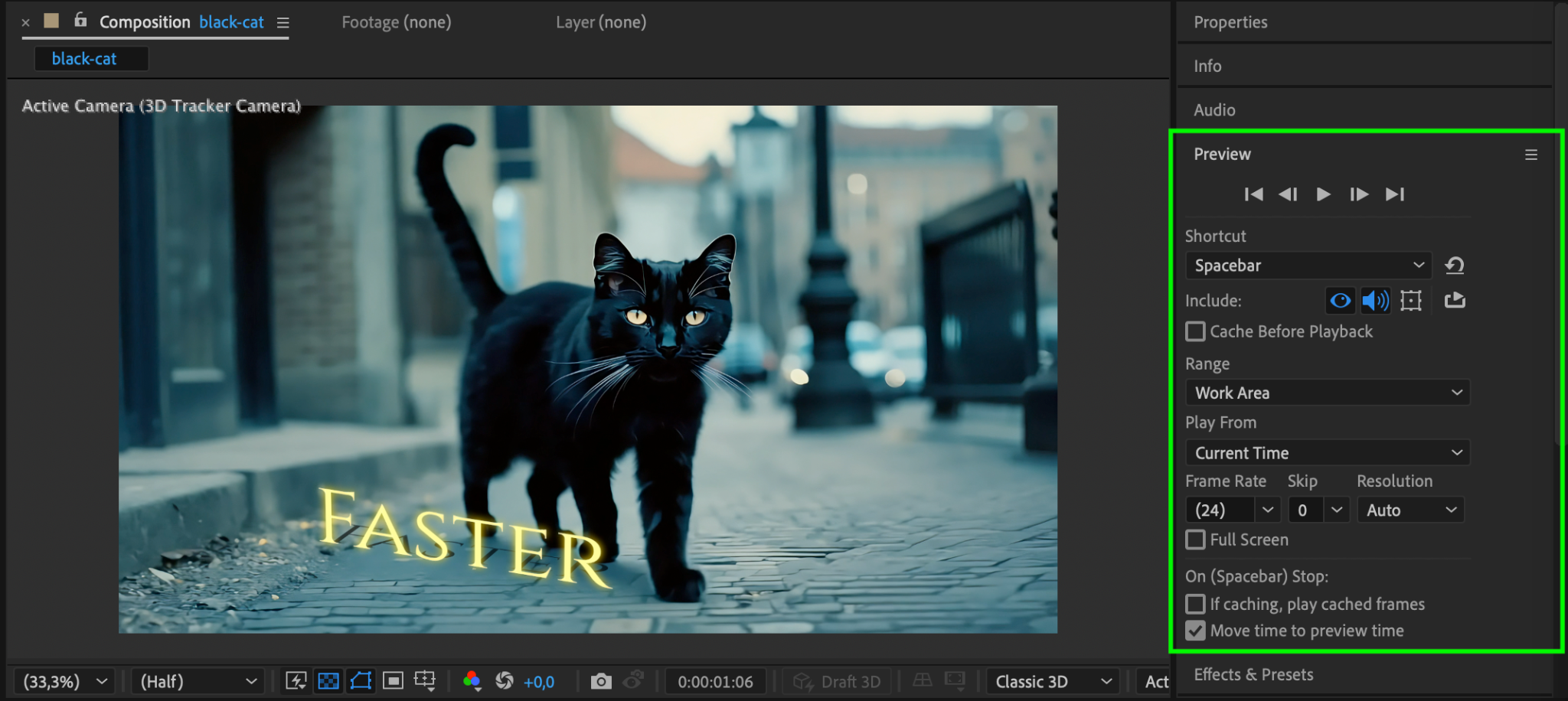
Task: Open the Classic 3D renderer dropdown
Action: point(1053,681)
